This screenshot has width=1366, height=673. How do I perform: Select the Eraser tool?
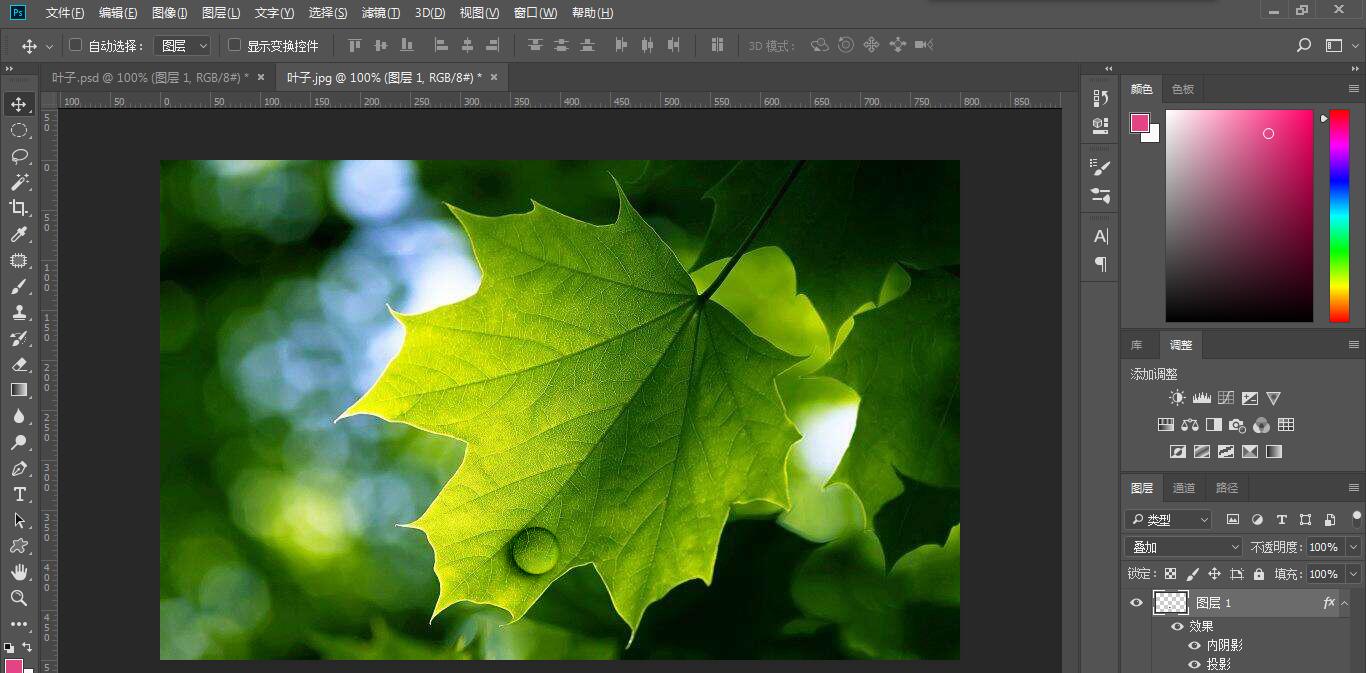pos(19,364)
